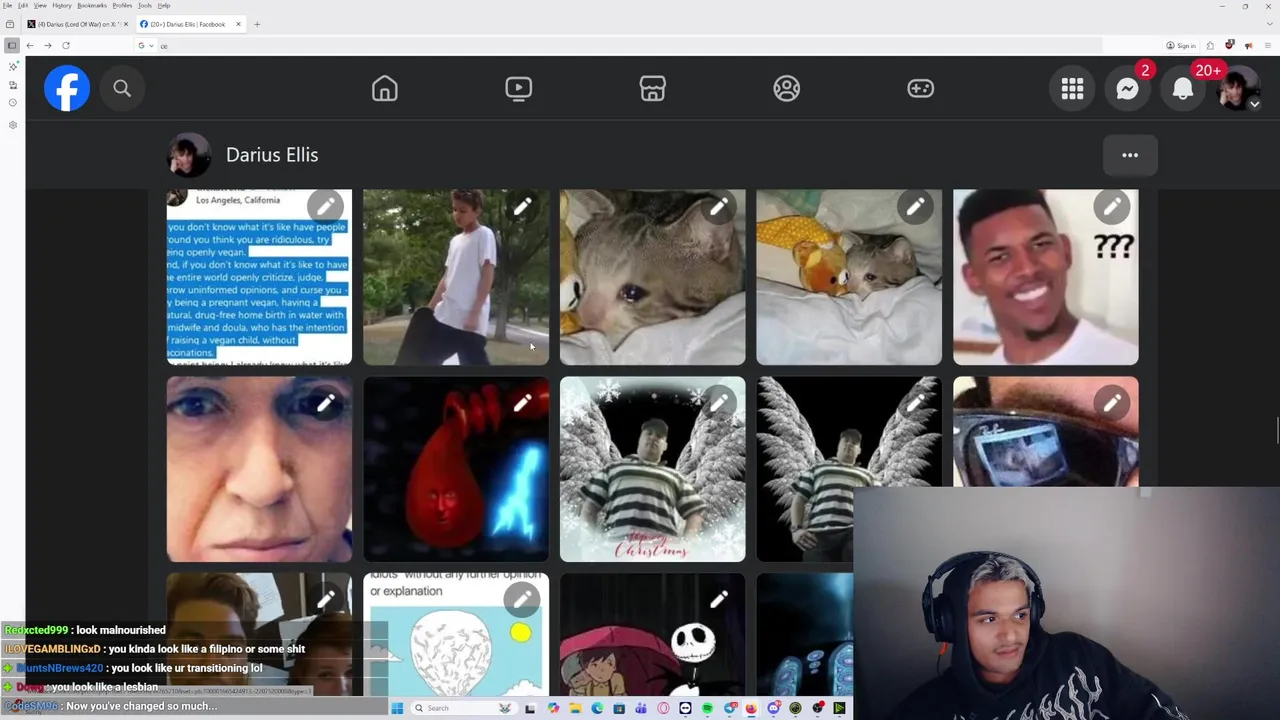Close the Darius Ellis Facebook tab
Viewport: 1280px width, 720px height.
tap(238, 24)
